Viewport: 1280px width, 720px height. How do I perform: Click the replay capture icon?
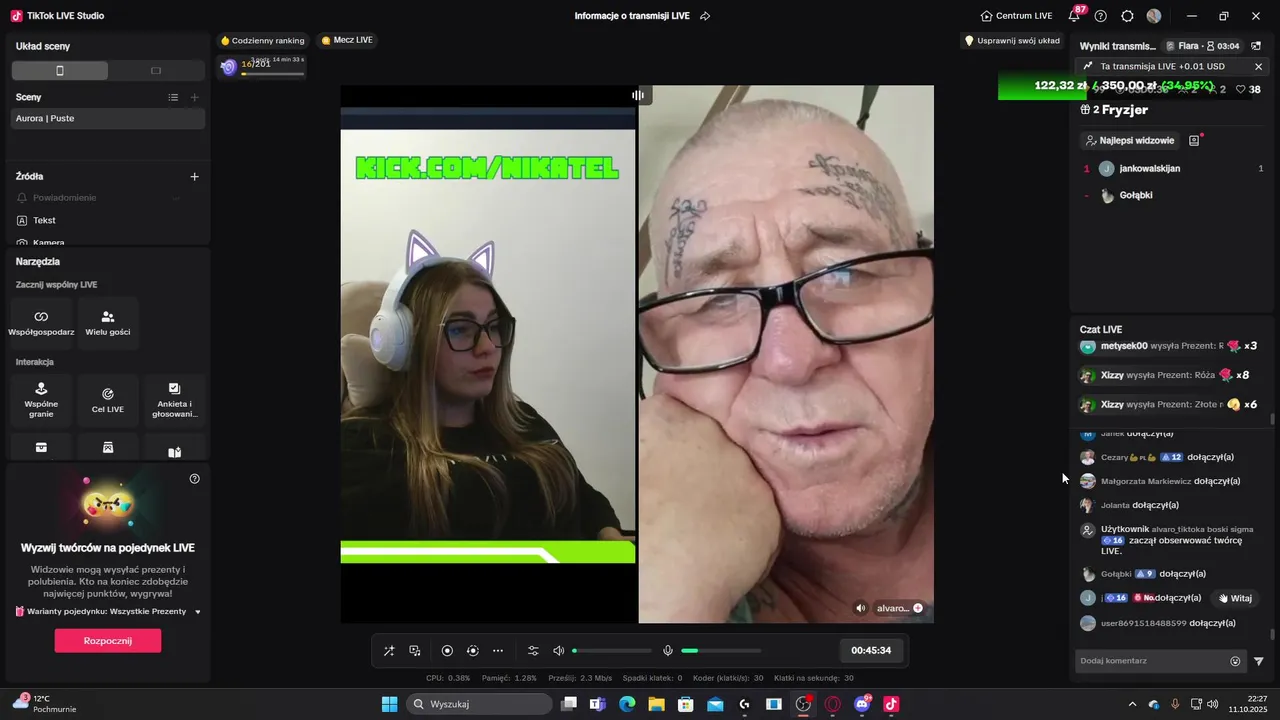pos(473,651)
